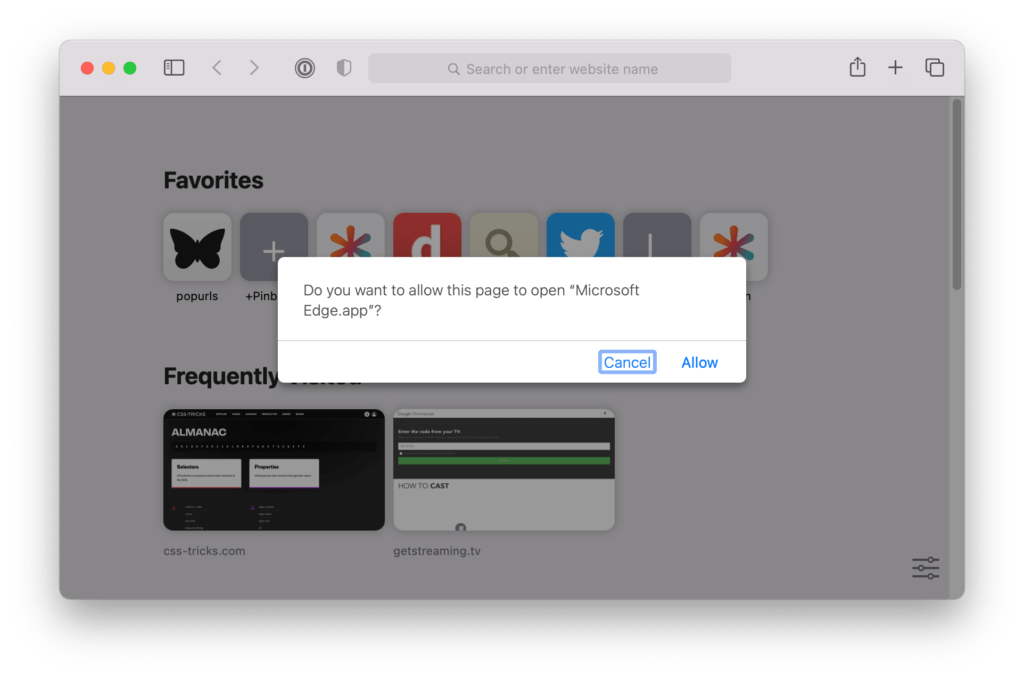Click the Share icon in the toolbar
The image size is (1024, 678).
click(x=857, y=67)
